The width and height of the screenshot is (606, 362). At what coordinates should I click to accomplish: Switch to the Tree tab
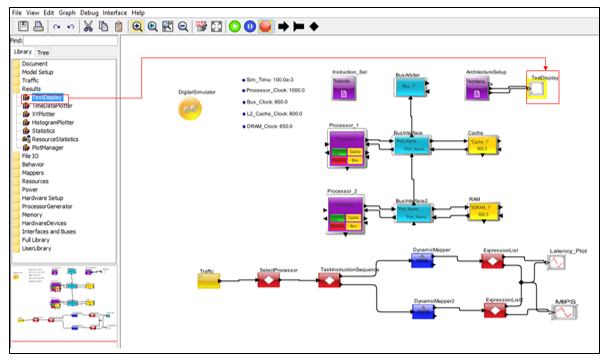[x=43, y=52]
